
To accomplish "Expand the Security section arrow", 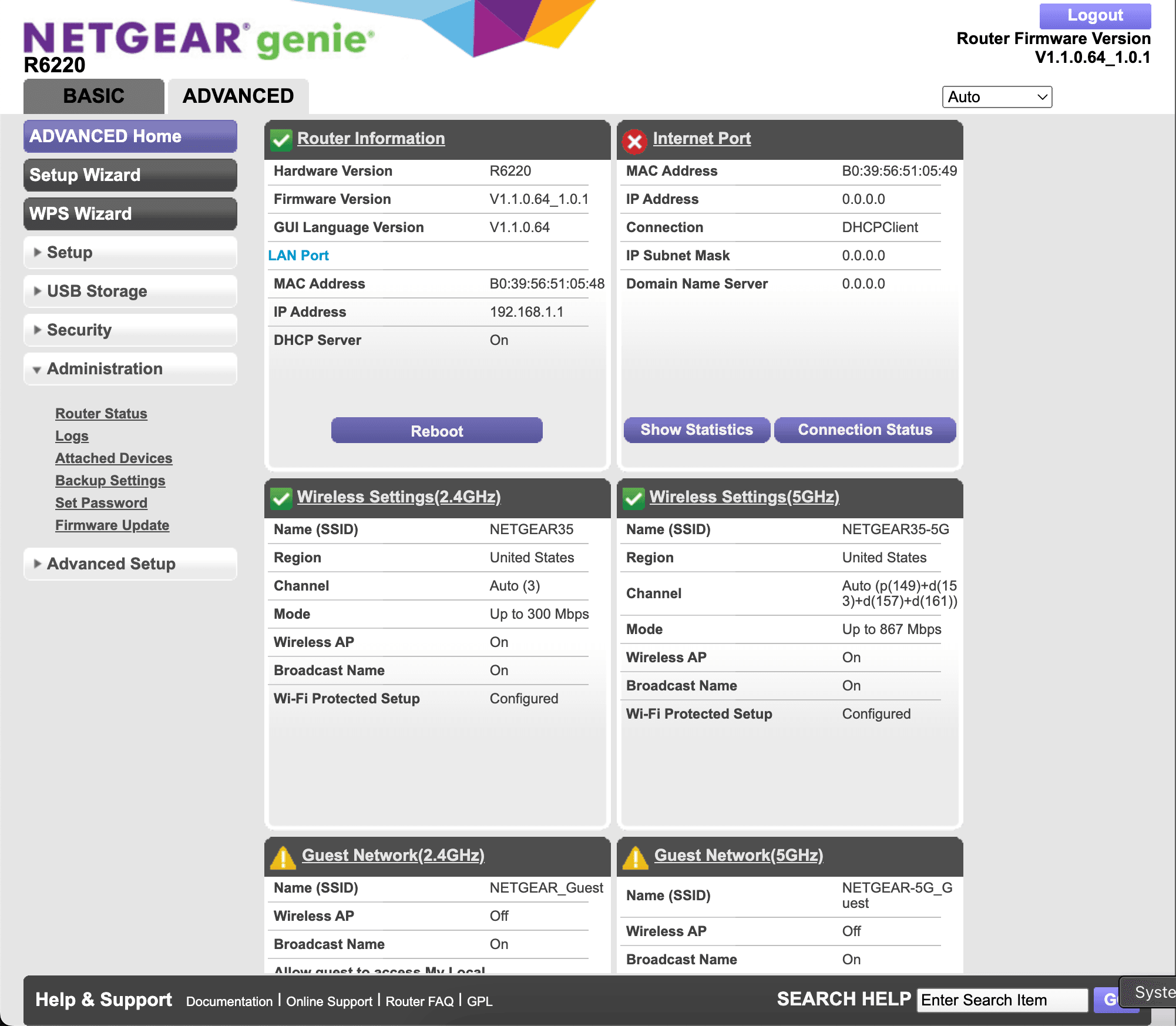I will 38,330.
